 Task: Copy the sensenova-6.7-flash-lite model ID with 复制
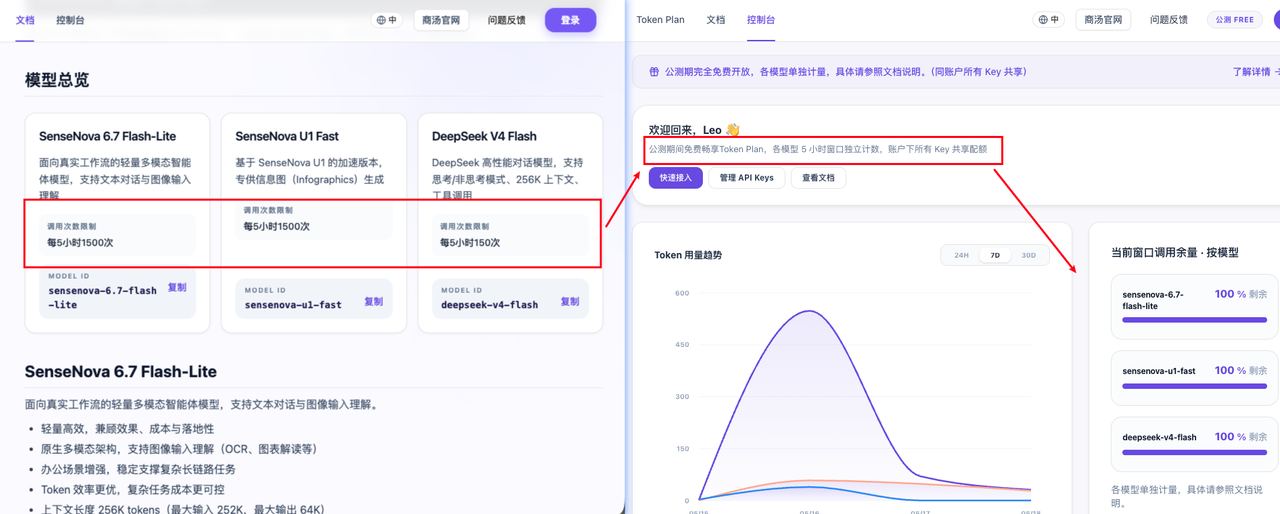(x=177, y=286)
